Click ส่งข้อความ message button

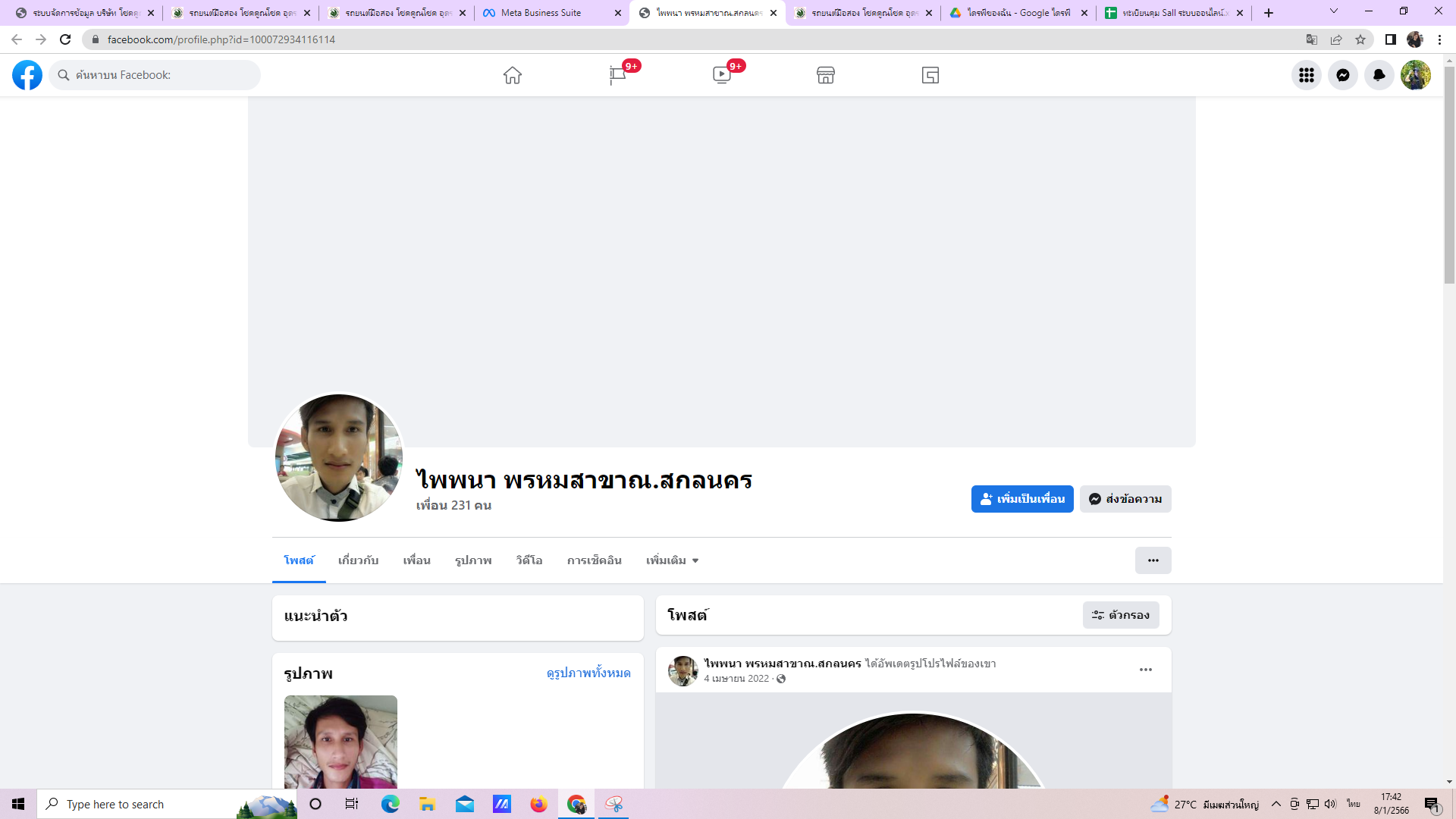[1125, 499]
